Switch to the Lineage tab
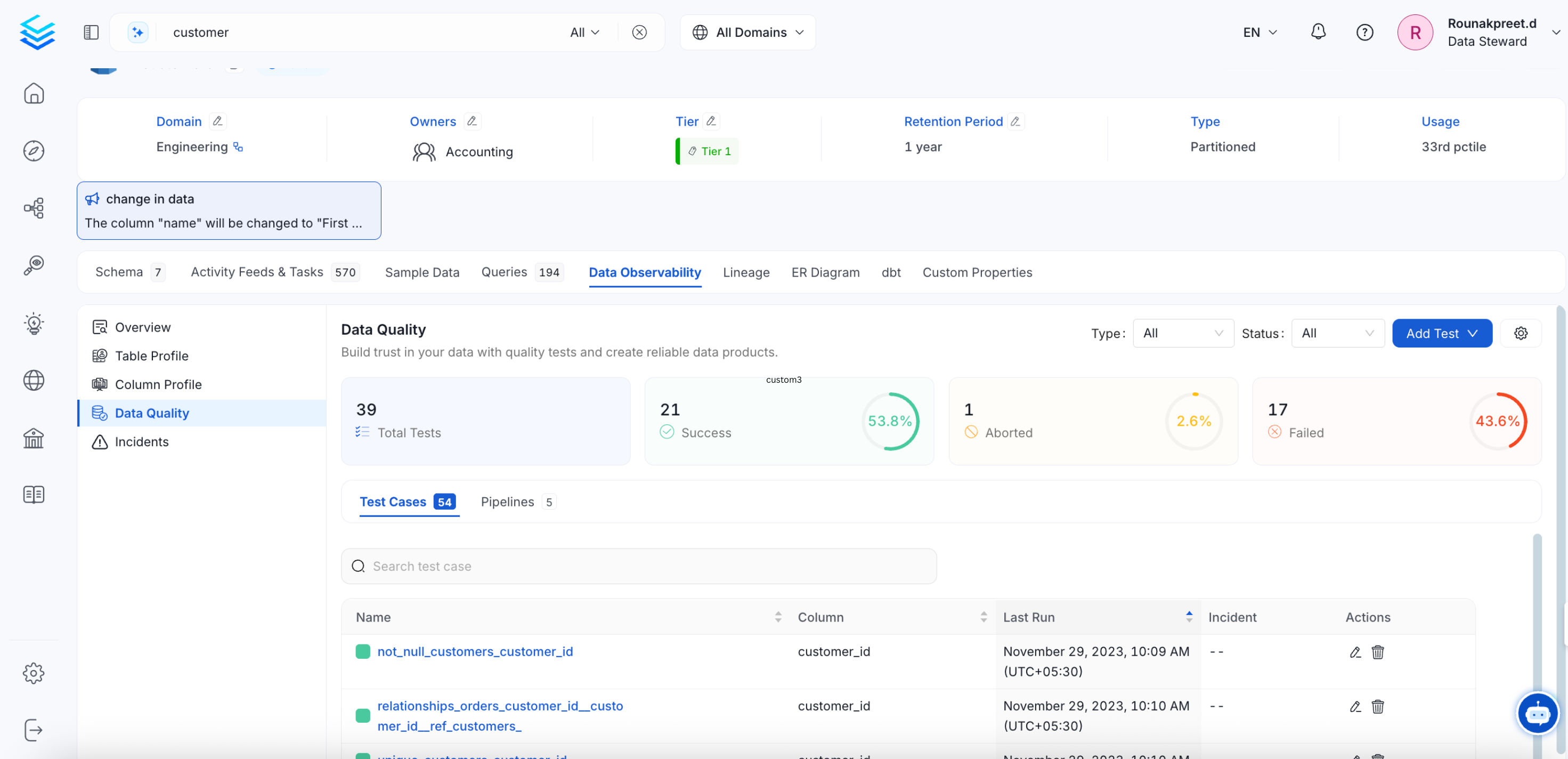Viewport: 1568px width, 759px height. click(x=746, y=272)
